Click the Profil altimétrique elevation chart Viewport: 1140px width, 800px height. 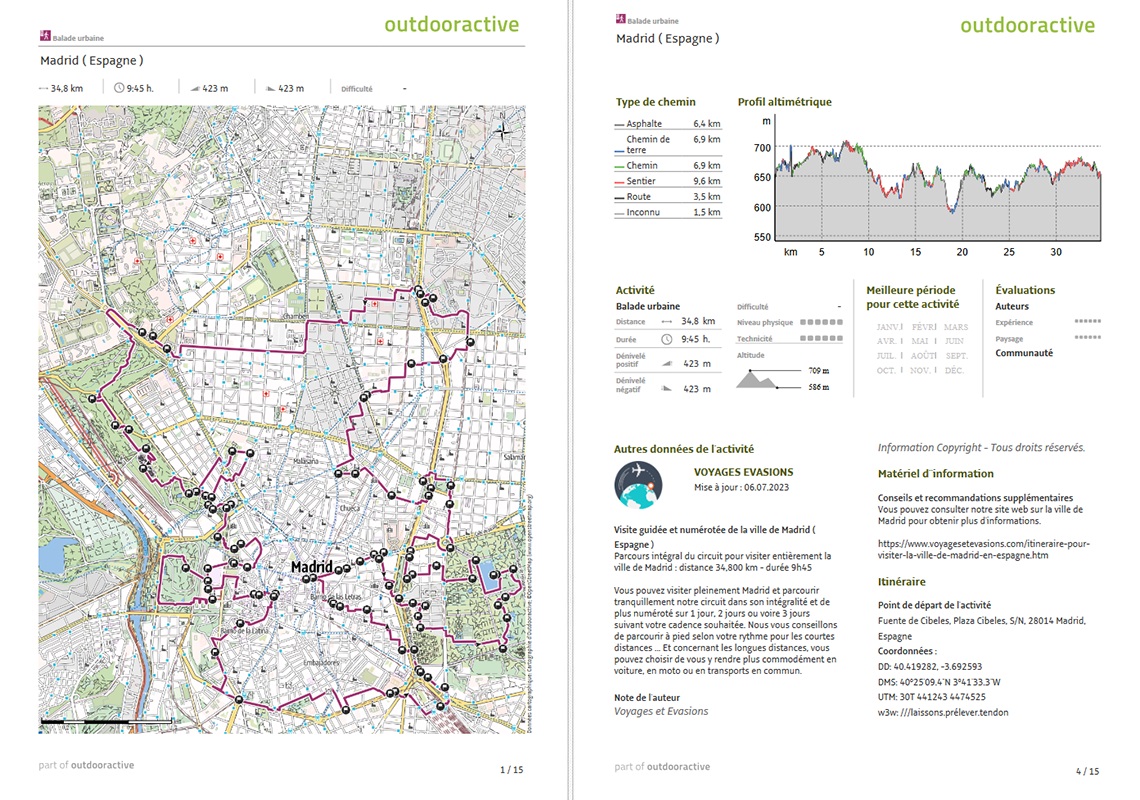(x=928, y=185)
